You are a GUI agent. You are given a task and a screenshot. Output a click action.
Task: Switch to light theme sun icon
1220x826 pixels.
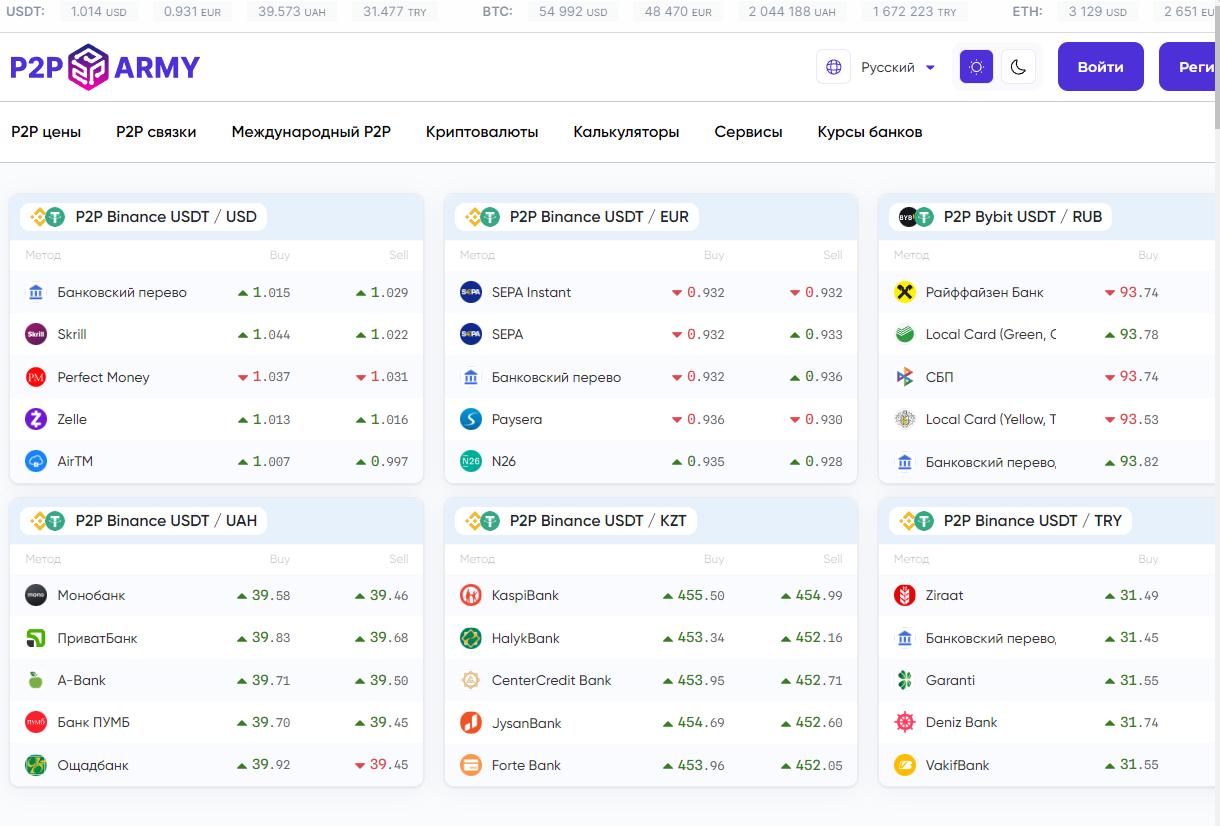tap(976, 67)
